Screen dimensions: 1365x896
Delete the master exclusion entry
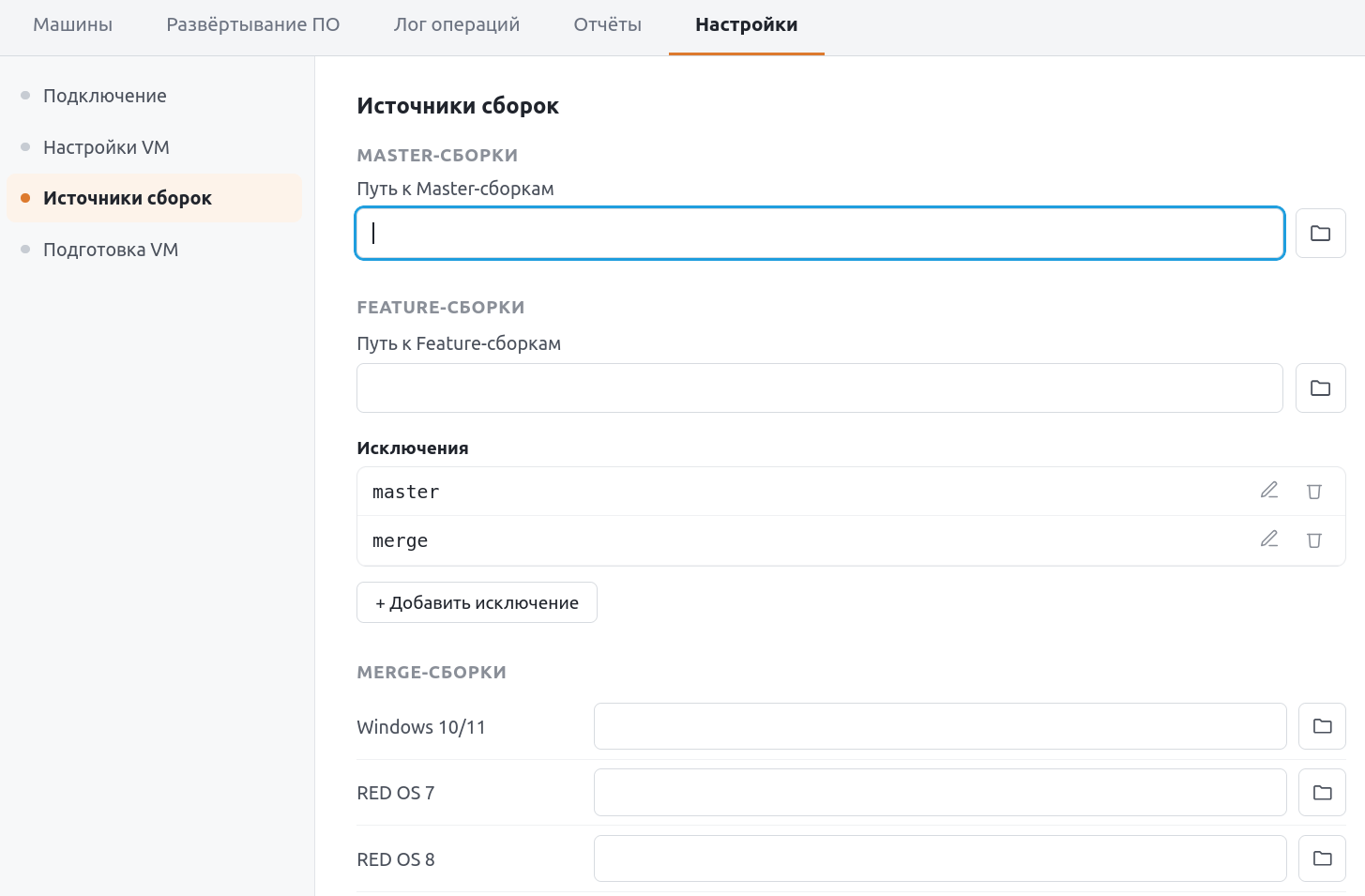coord(1314,491)
